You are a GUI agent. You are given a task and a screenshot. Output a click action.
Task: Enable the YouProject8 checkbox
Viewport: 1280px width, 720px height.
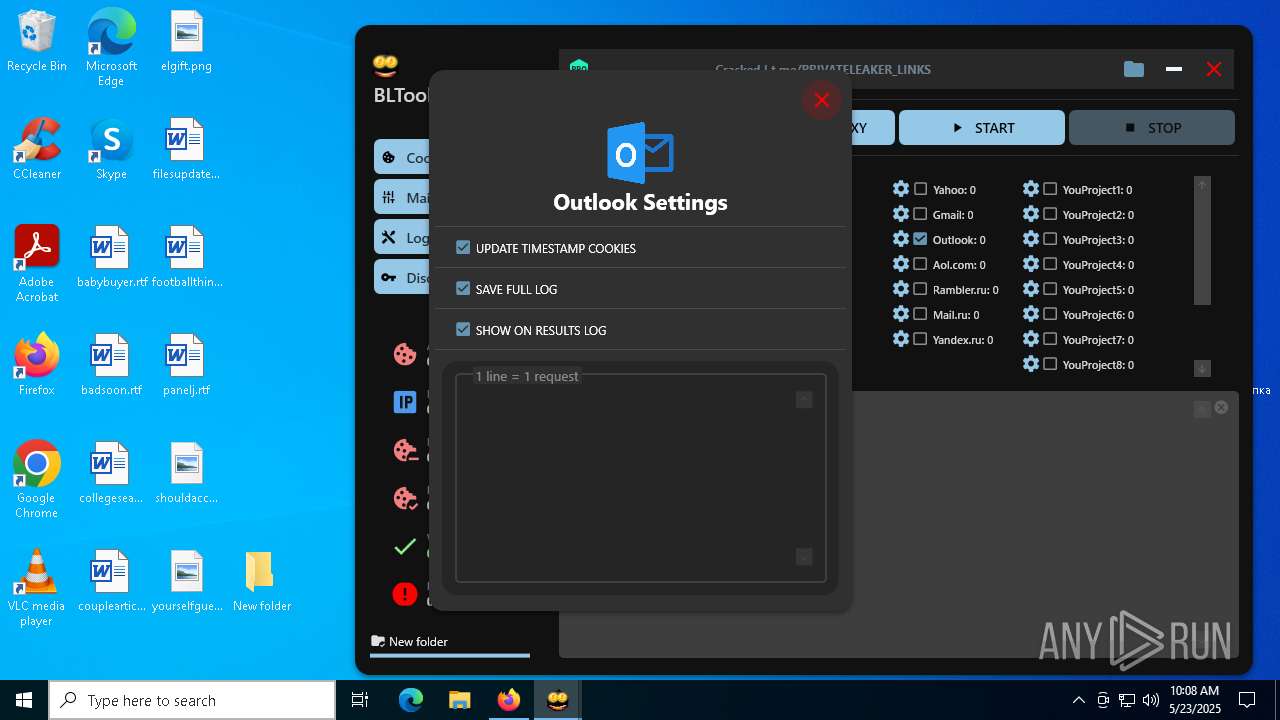tap(1050, 364)
